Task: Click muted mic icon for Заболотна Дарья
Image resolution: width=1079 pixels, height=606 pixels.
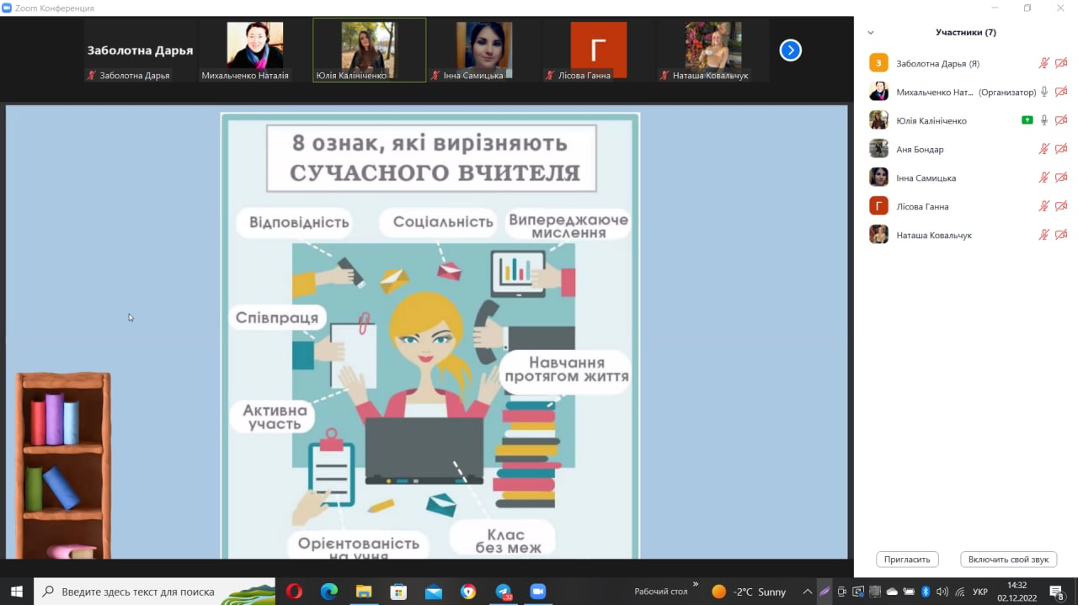Action: point(1044,63)
